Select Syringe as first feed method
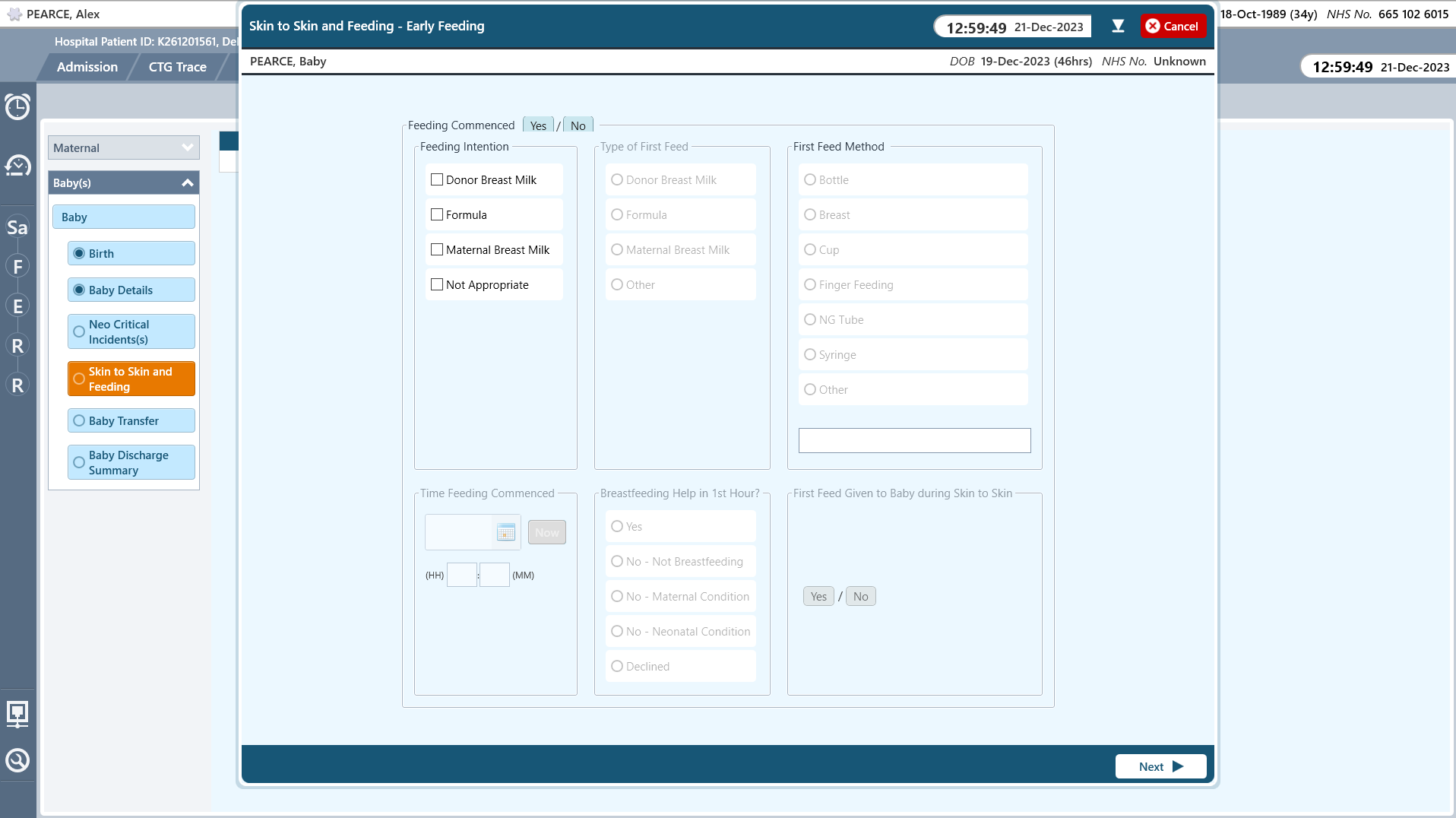This screenshot has width=1456, height=818. coord(913,354)
